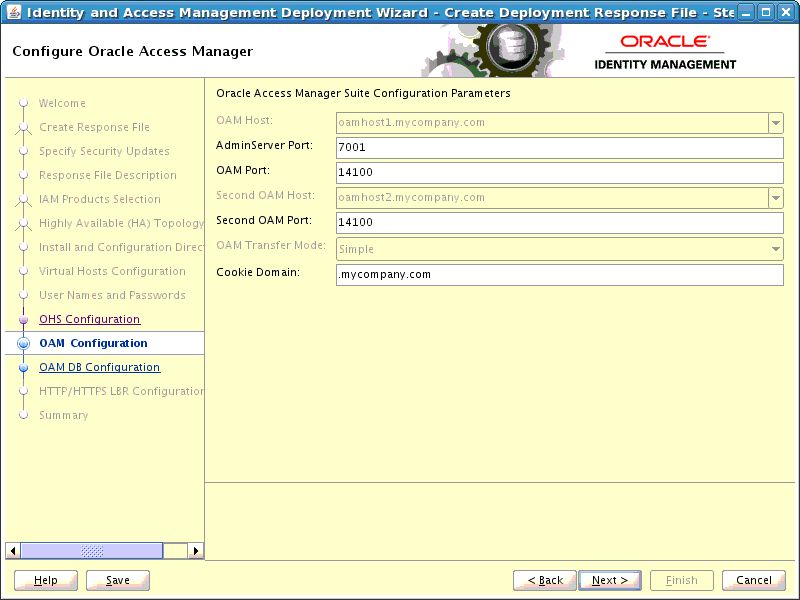
Task: Click the AdminServer Port field
Action: (x=560, y=148)
